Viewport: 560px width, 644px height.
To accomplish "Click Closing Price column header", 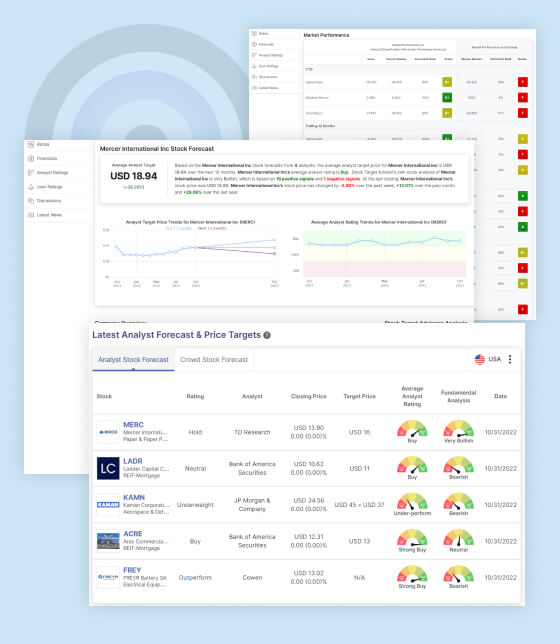I will 309,396.
